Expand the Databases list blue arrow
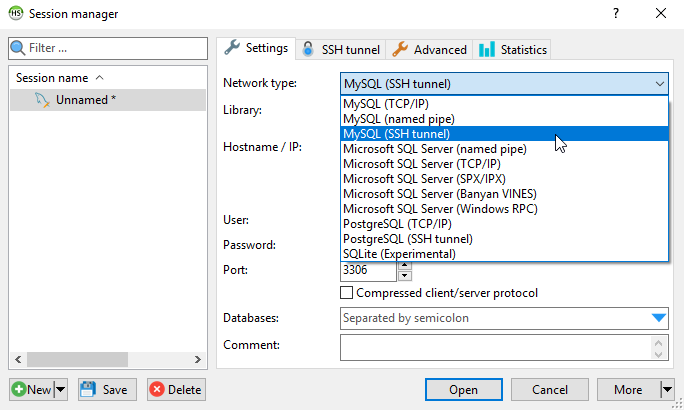The height and width of the screenshot is (410, 684). pyautogui.click(x=659, y=318)
